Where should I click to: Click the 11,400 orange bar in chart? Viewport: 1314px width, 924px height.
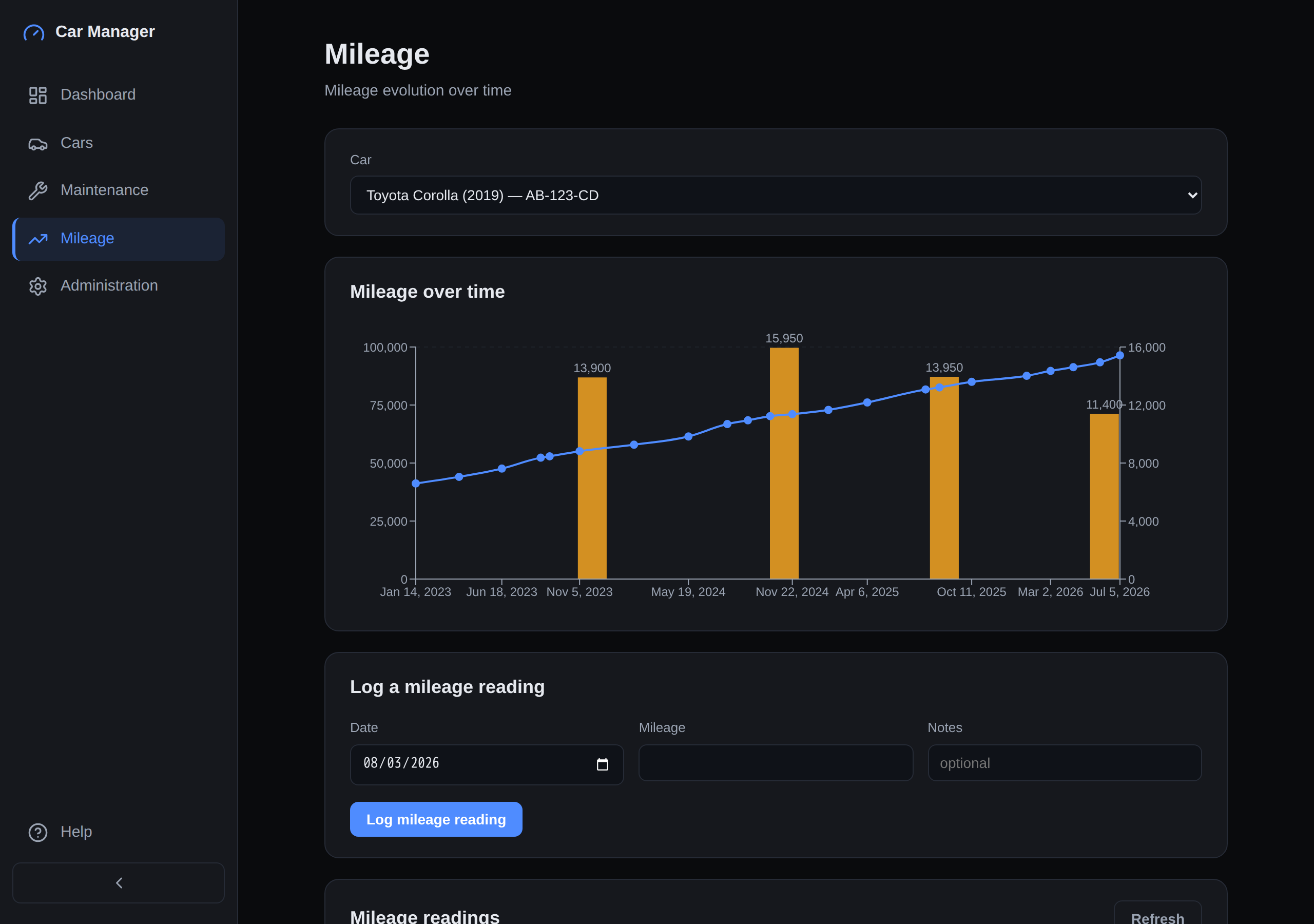[x=1104, y=496]
